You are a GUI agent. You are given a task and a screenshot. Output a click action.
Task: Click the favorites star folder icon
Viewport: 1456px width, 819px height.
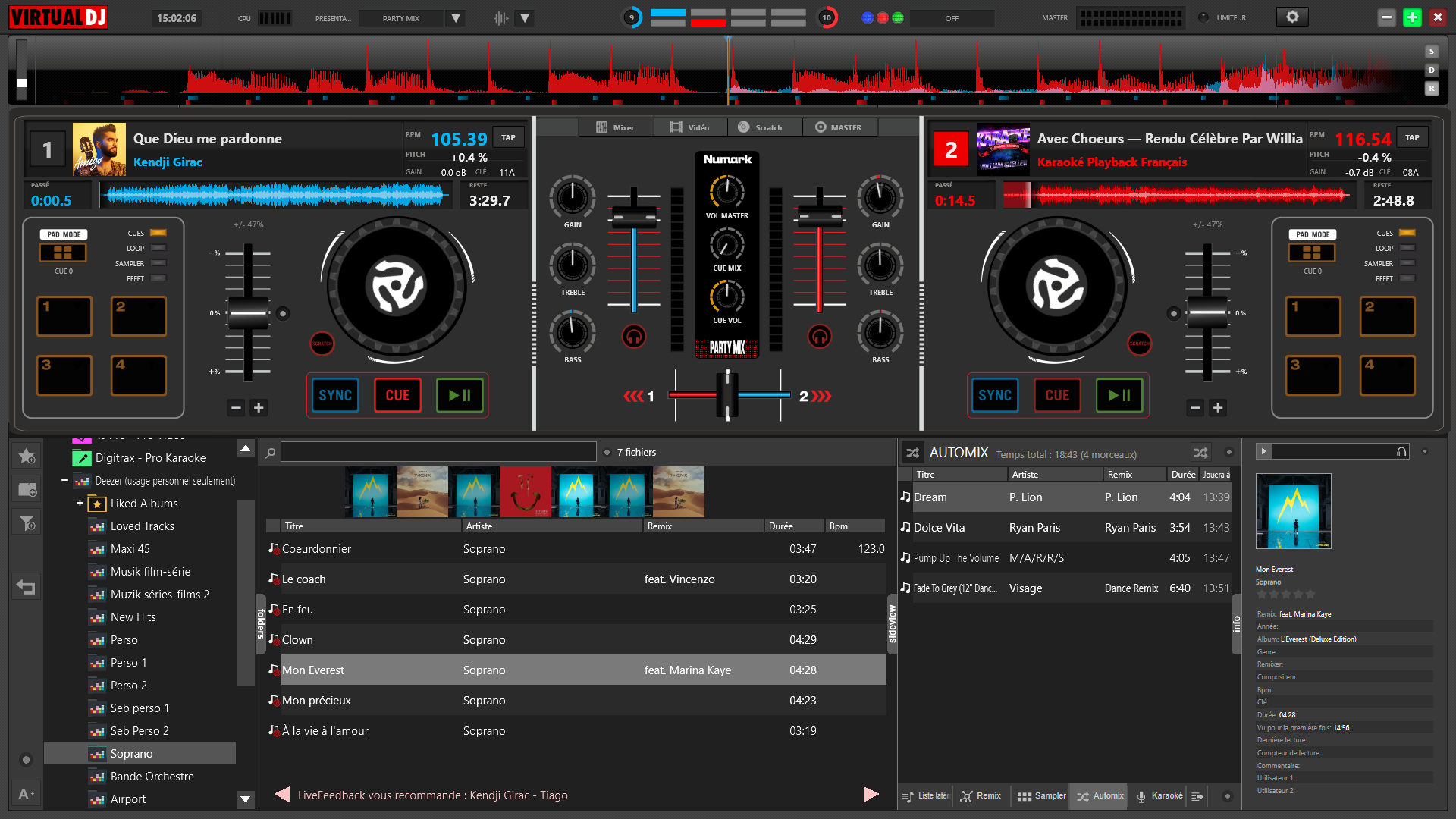tap(27, 456)
